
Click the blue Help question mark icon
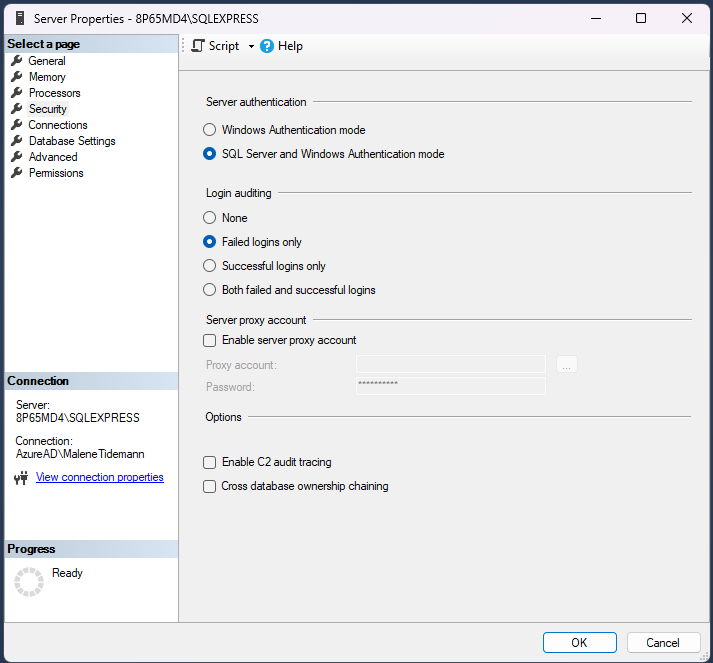tap(267, 46)
